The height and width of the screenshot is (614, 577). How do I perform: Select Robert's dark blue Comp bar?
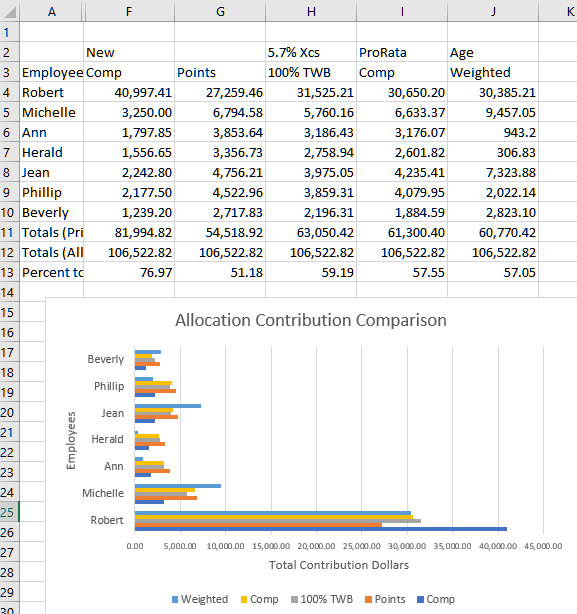tap(321, 529)
